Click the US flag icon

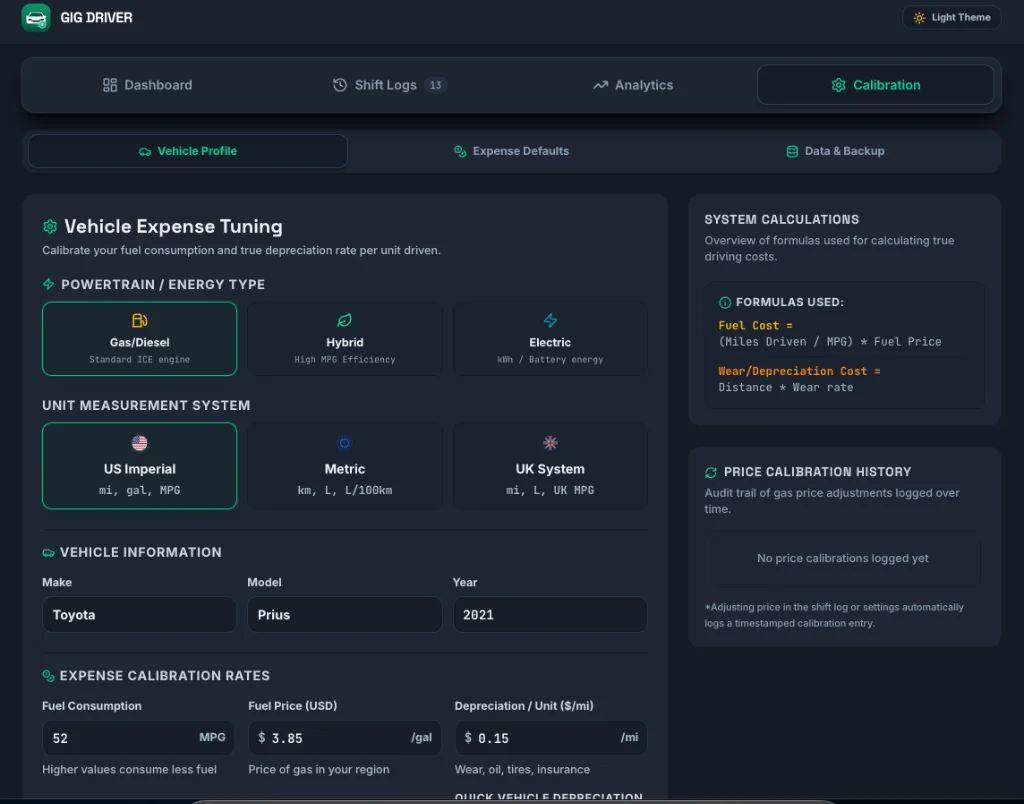(140, 443)
